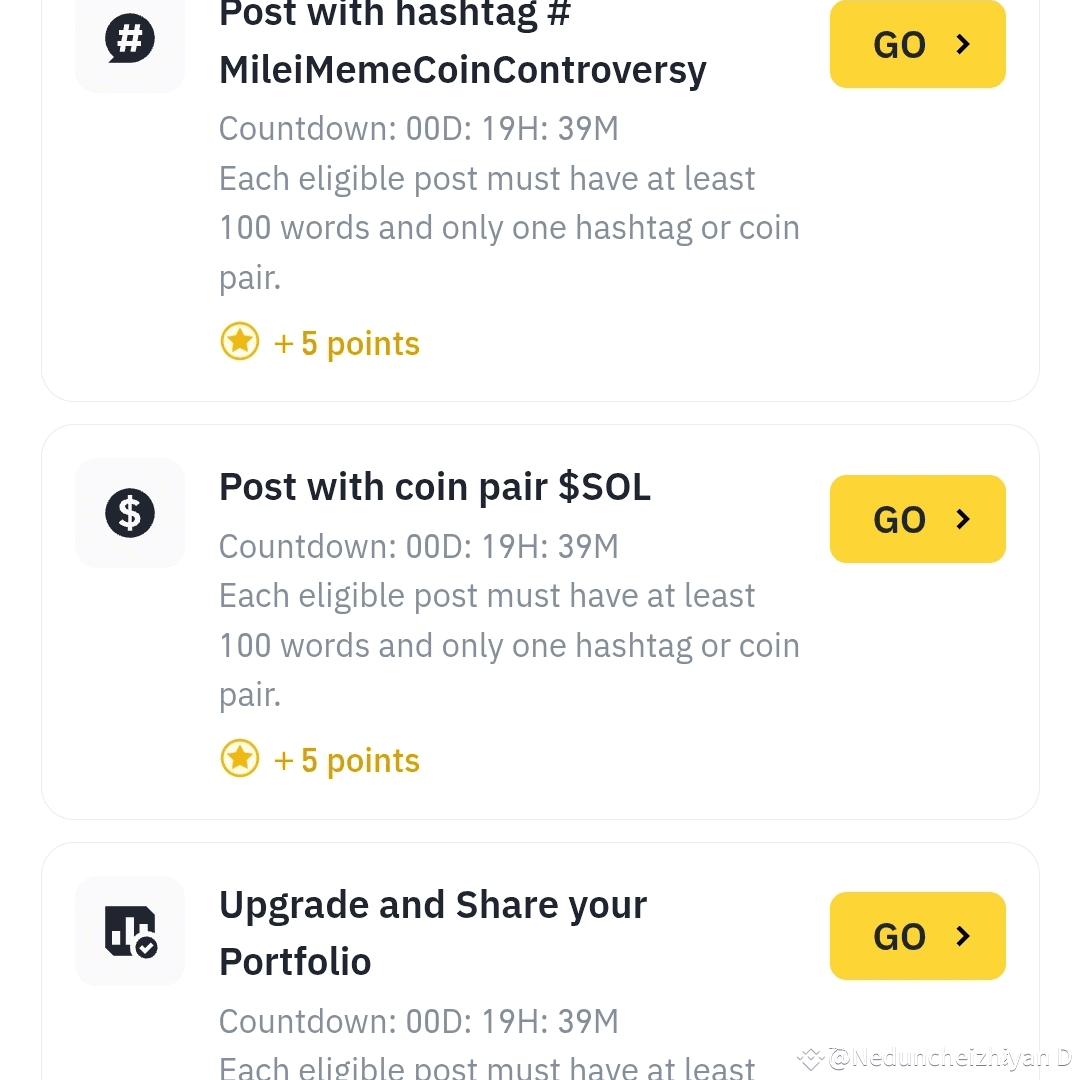Select the Upgrade and Share your Portfolio heading
Image resolution: width=1080 pixels, height=1080 pixels.
(x=433, y=931)
